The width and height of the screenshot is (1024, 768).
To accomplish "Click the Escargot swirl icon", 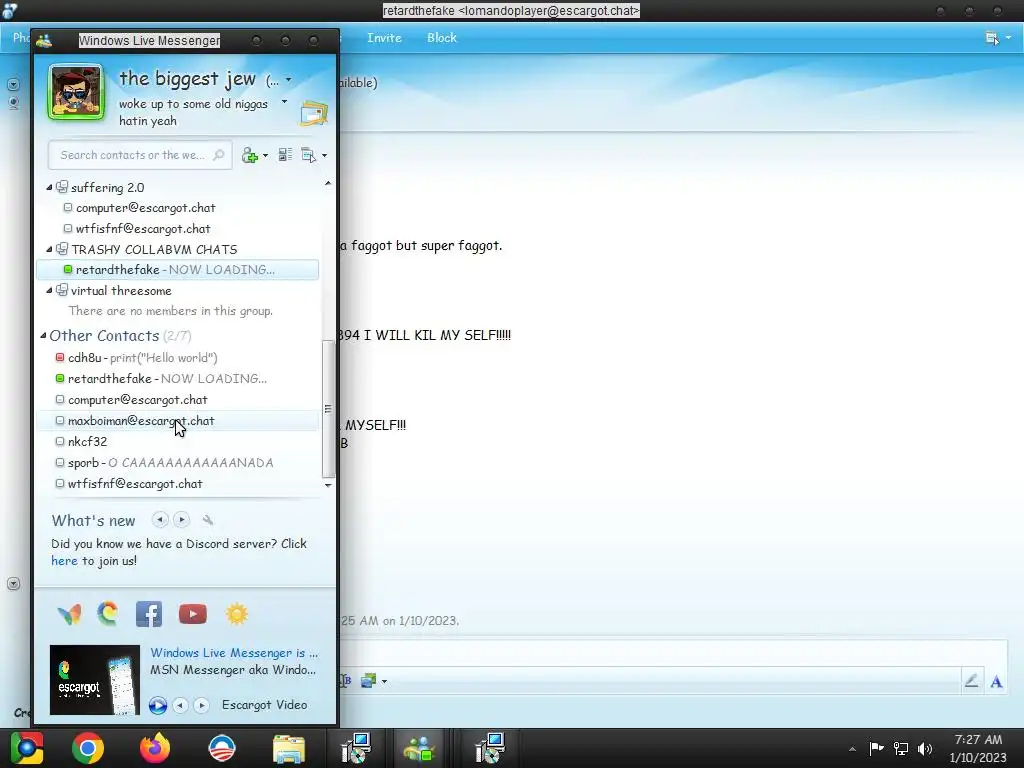I will coord(108,613).
